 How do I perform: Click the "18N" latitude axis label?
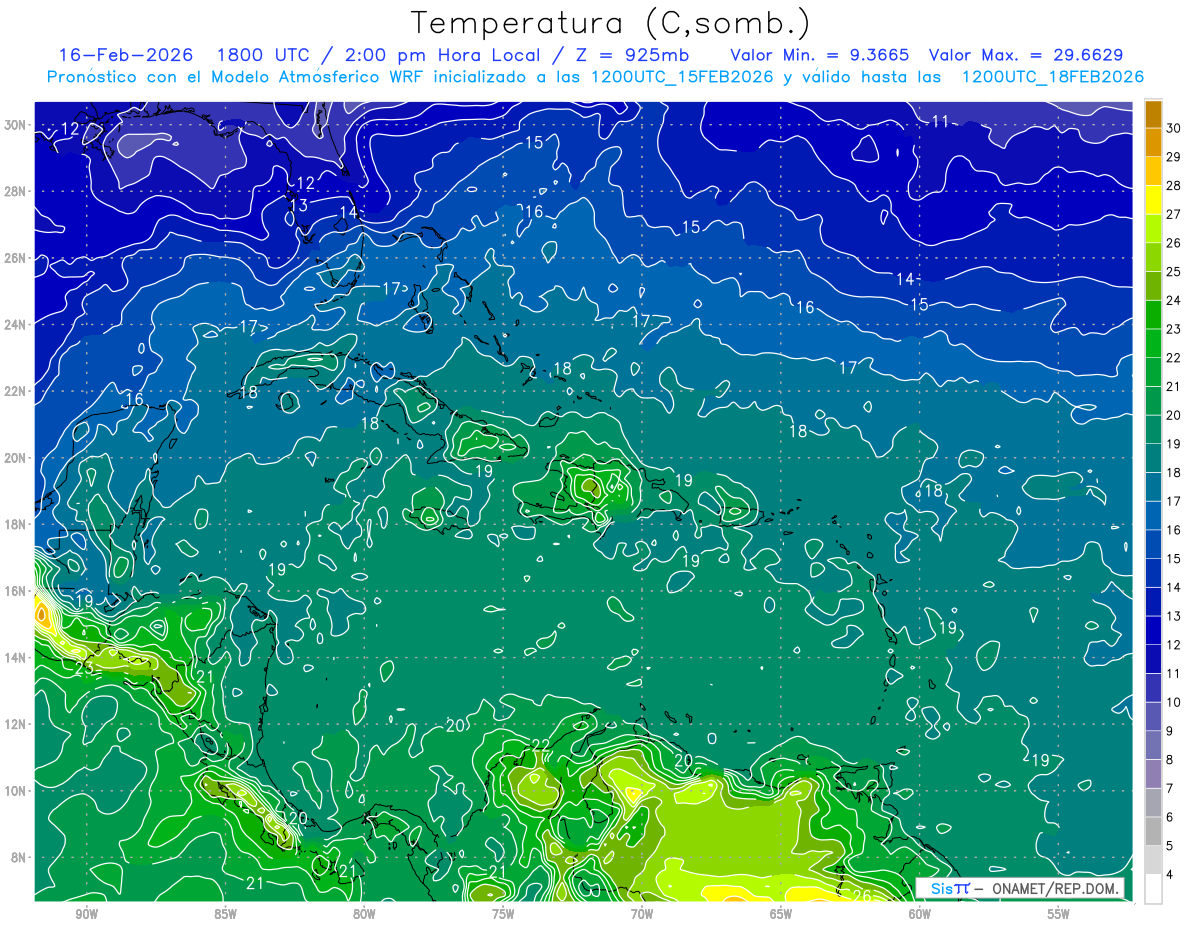pos(15,524)
